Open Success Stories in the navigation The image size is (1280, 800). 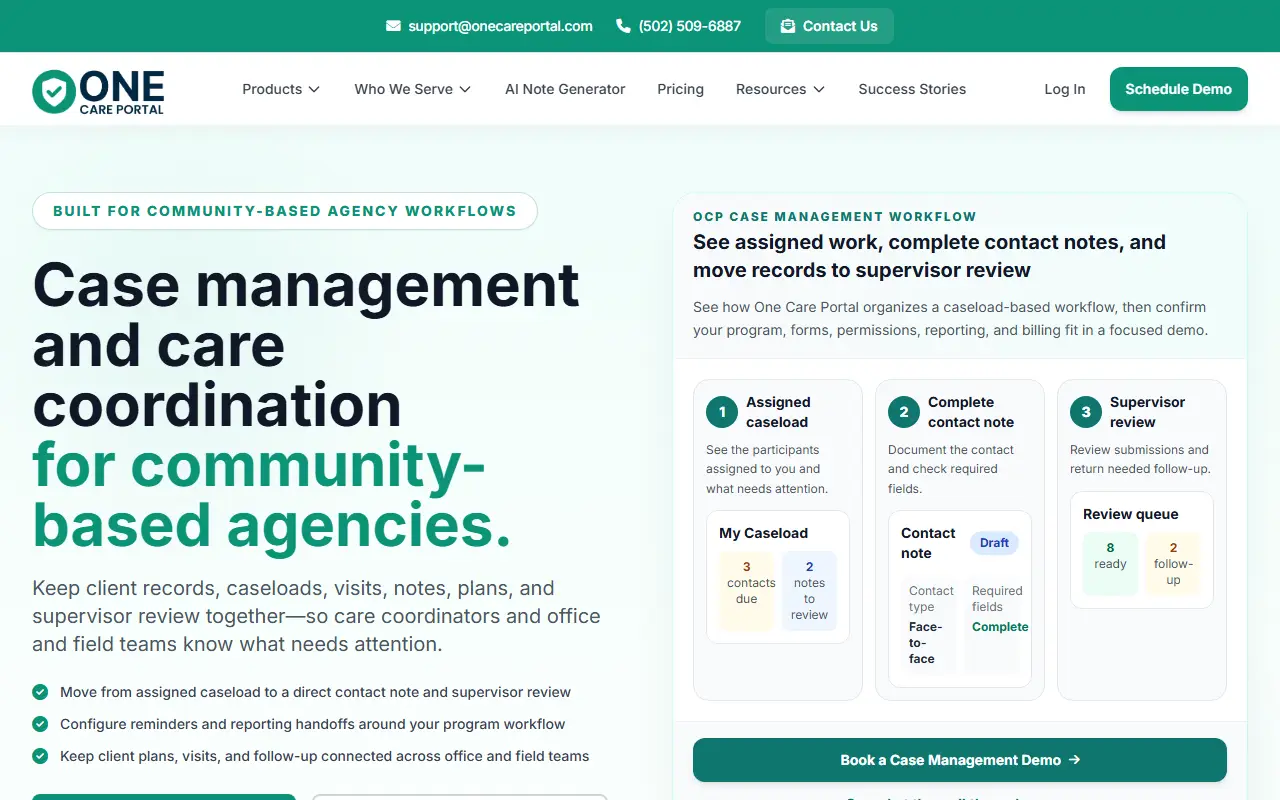(912, 89)
